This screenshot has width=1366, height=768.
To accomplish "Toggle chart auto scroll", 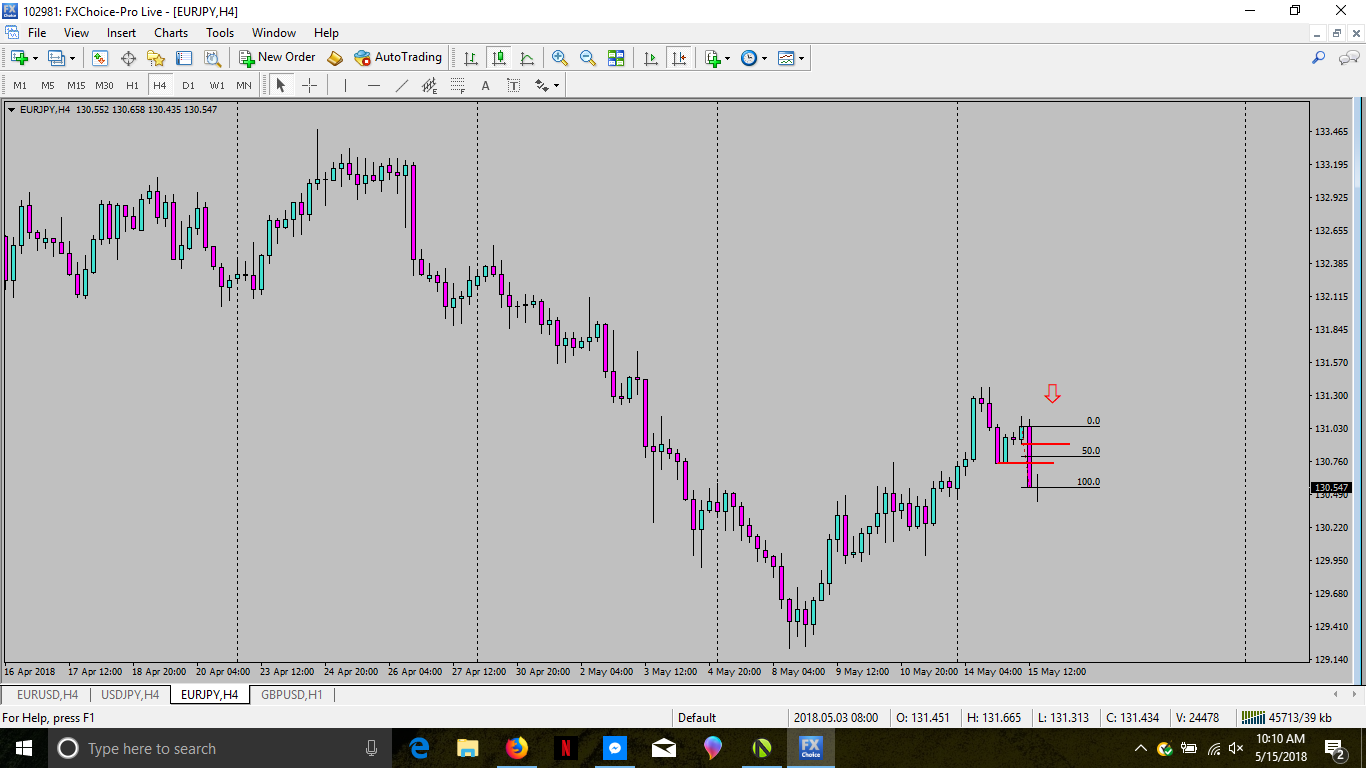I will (651, 58).
